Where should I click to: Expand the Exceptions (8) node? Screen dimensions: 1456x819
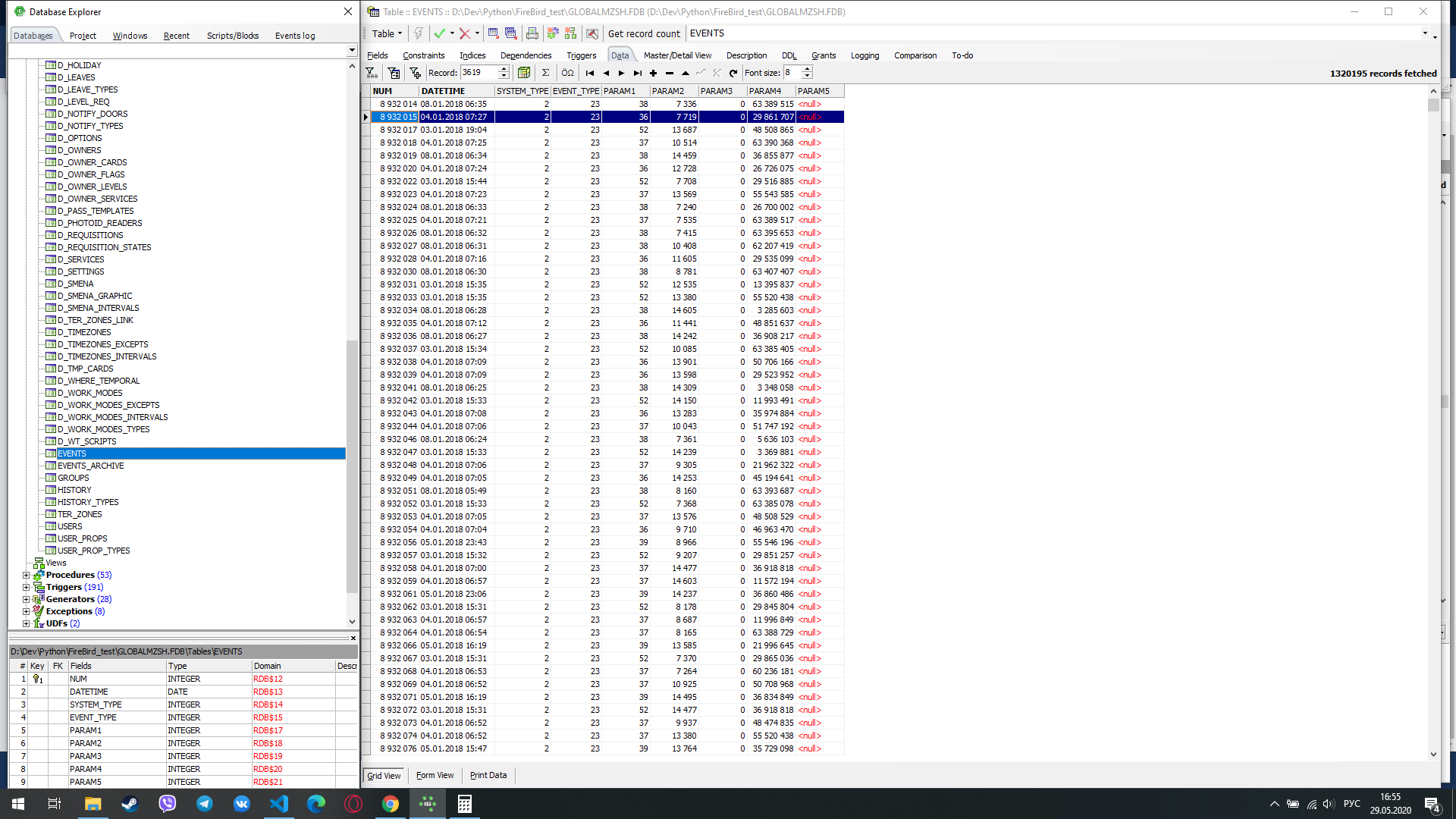(x=27, y=611)
